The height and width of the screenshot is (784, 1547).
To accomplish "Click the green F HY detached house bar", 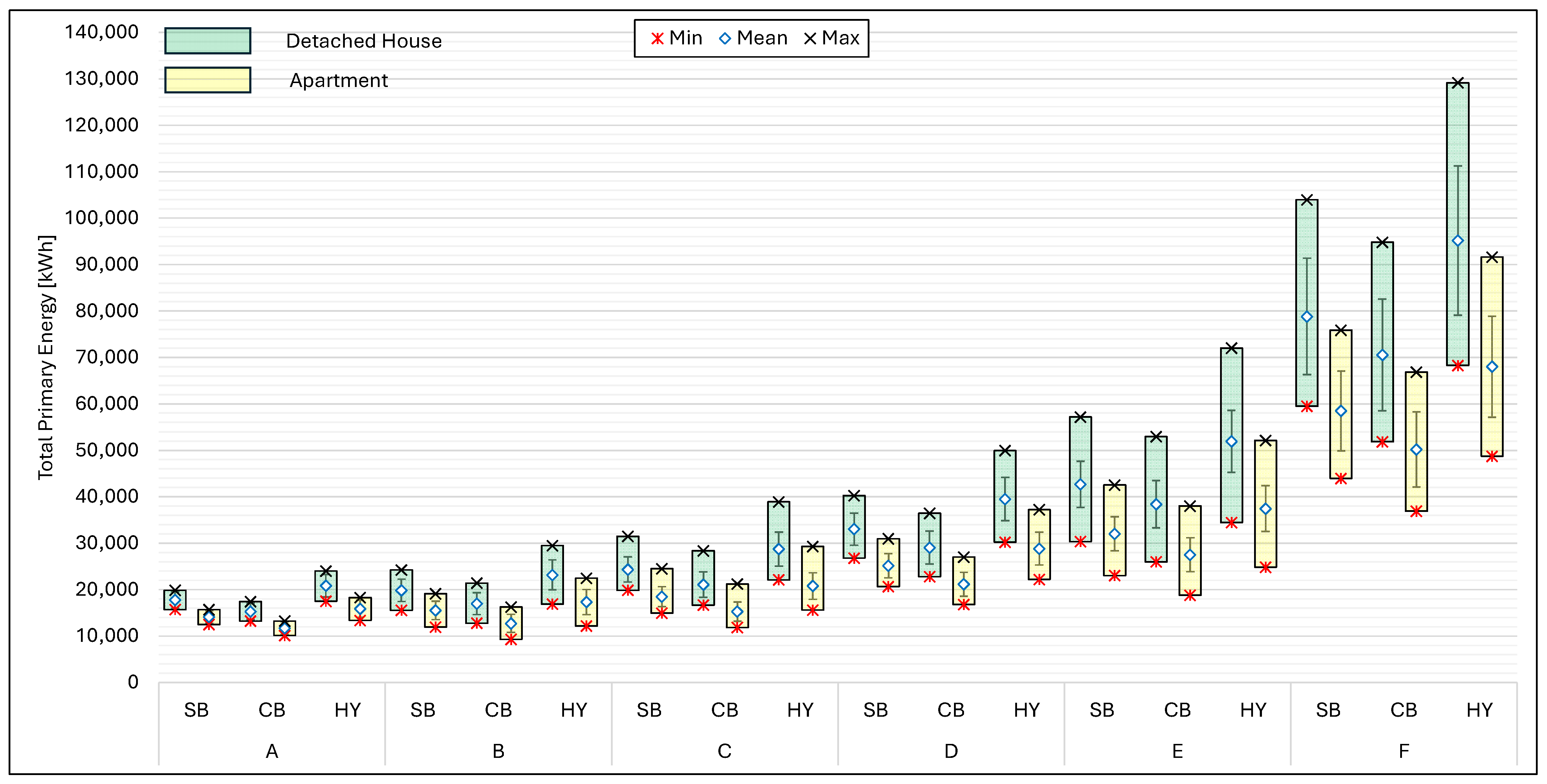I will (x=1457, y=224).
